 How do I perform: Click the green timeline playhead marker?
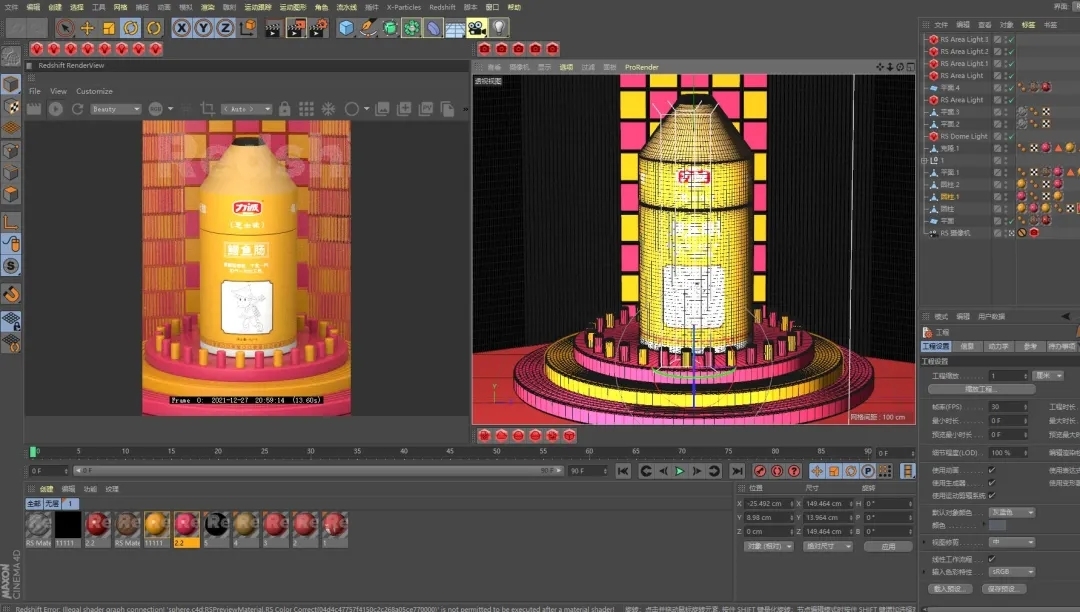click(x=32, y=452)
